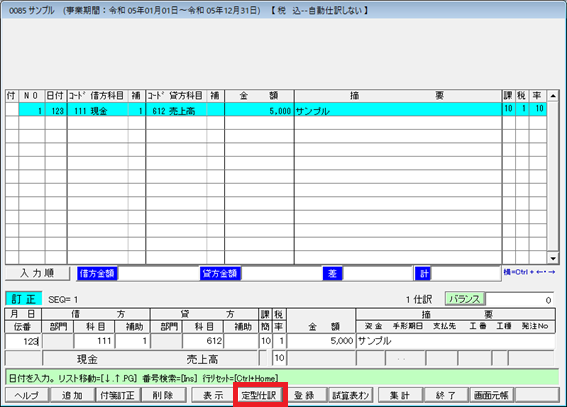Toggle the 入力順 sort button
Viewport: 567px width, 407px height.
coord(37,273)
